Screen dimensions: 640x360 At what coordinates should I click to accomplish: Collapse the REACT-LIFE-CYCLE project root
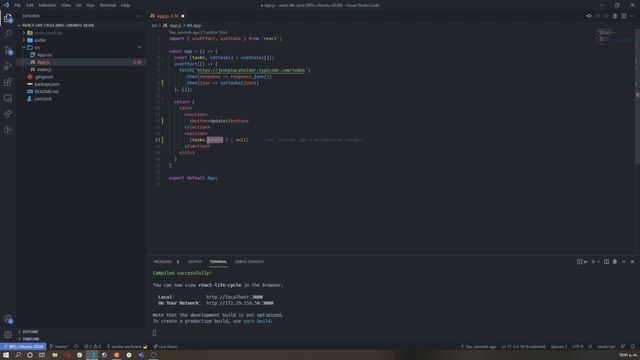(58, 25)
